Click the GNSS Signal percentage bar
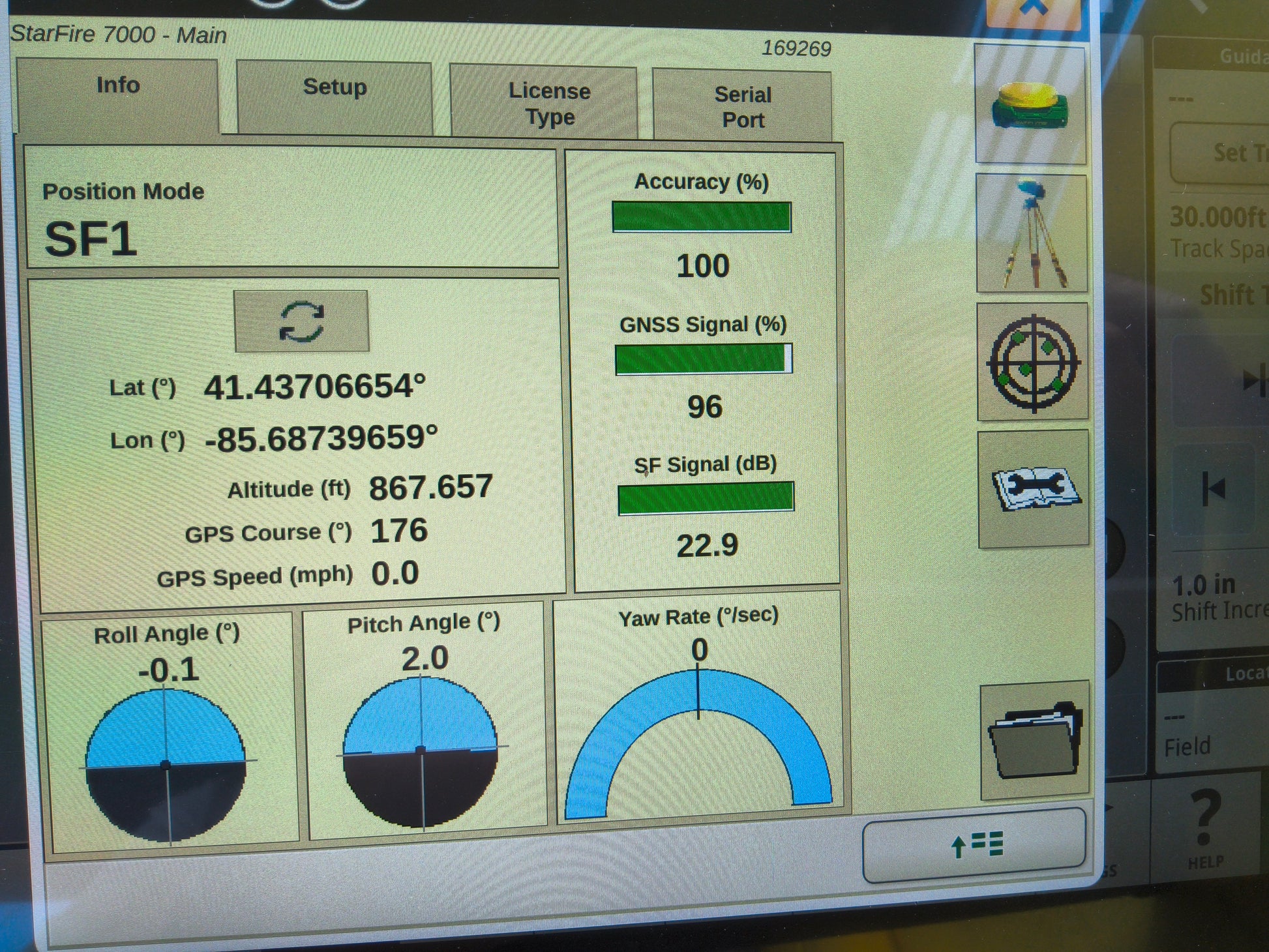 tap(704, 359)
